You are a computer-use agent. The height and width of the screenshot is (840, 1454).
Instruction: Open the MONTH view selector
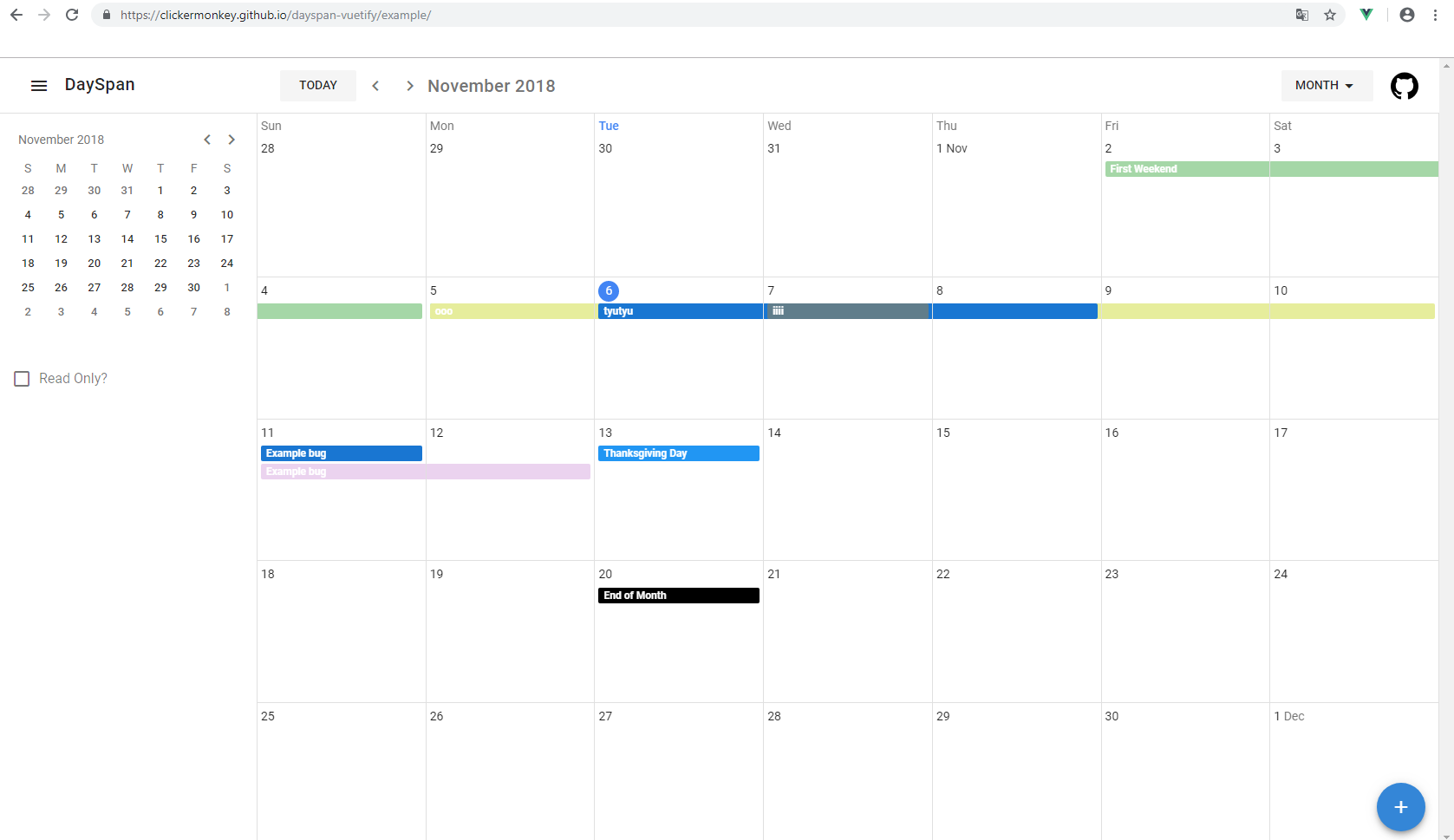pyautogui.click(x=1326, y=85)
